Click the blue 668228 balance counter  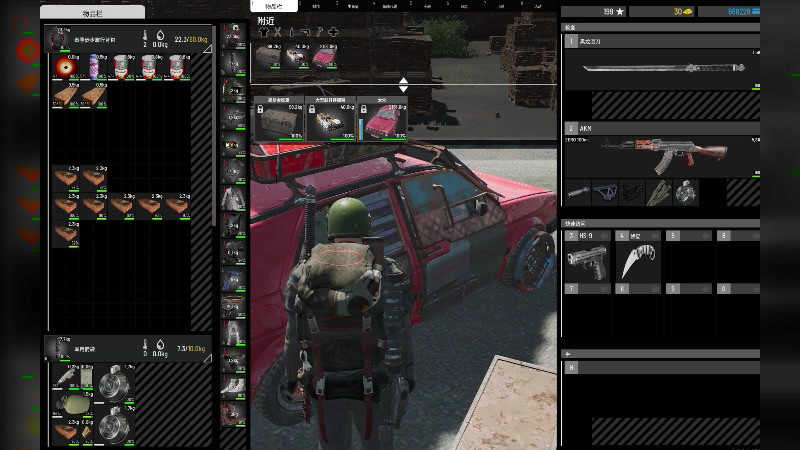coord(729,11)
